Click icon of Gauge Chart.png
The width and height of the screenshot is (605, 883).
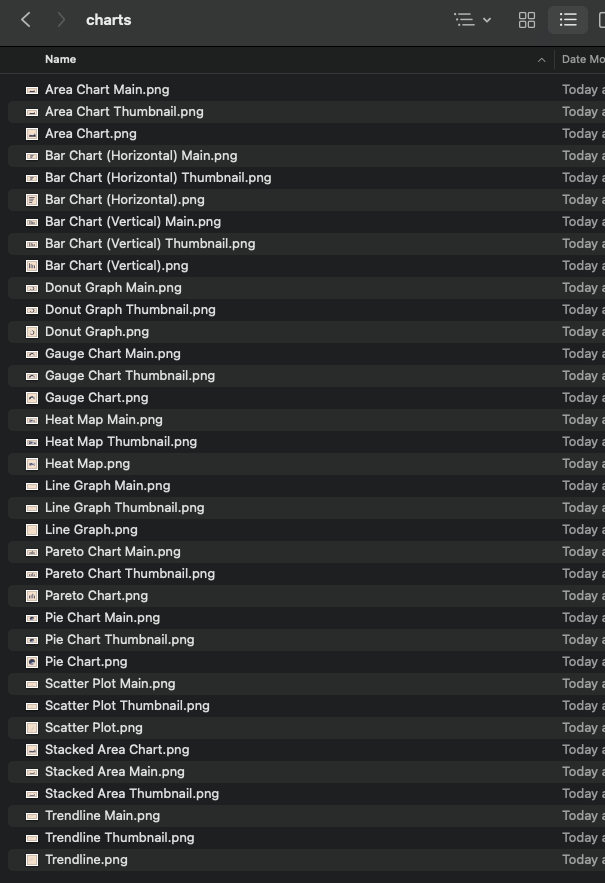(x=32, y=398)
